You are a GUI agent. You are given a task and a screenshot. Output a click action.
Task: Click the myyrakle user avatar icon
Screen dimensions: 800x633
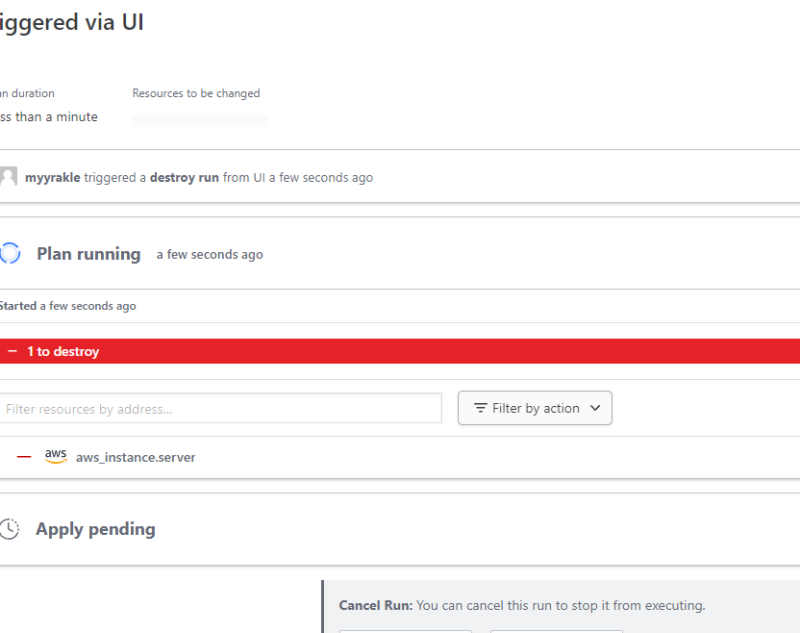point(9,177)
